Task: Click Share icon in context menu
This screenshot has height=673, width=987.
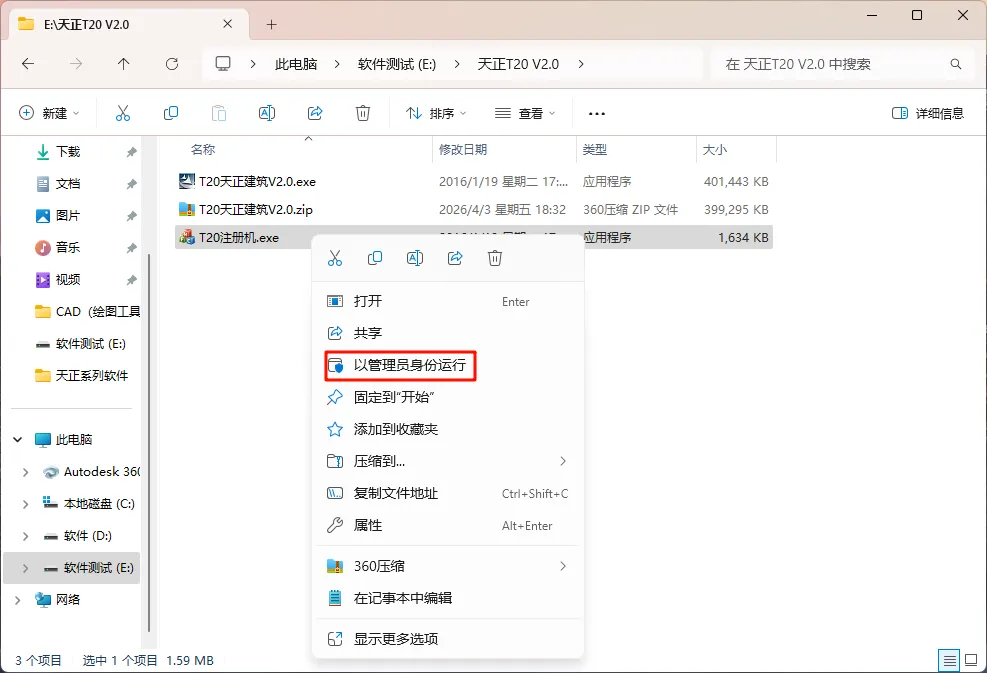Action: point(455,258)
